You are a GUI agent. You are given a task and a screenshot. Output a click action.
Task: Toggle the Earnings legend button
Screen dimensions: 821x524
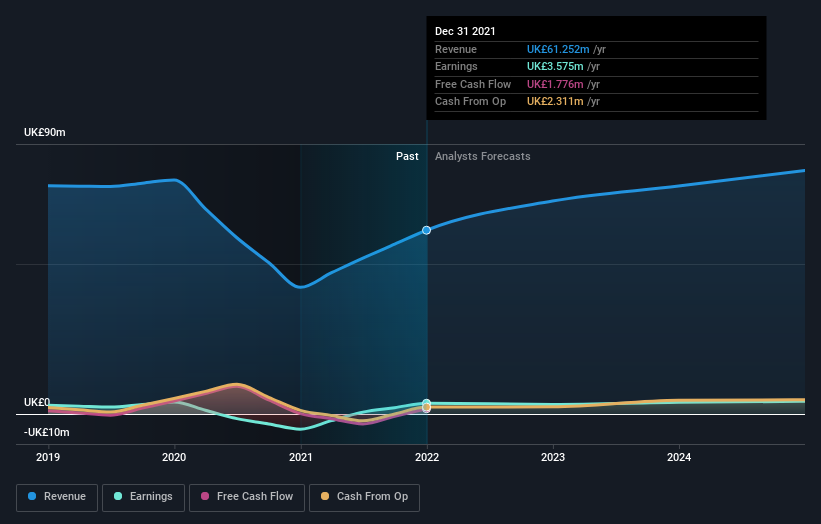143,497
